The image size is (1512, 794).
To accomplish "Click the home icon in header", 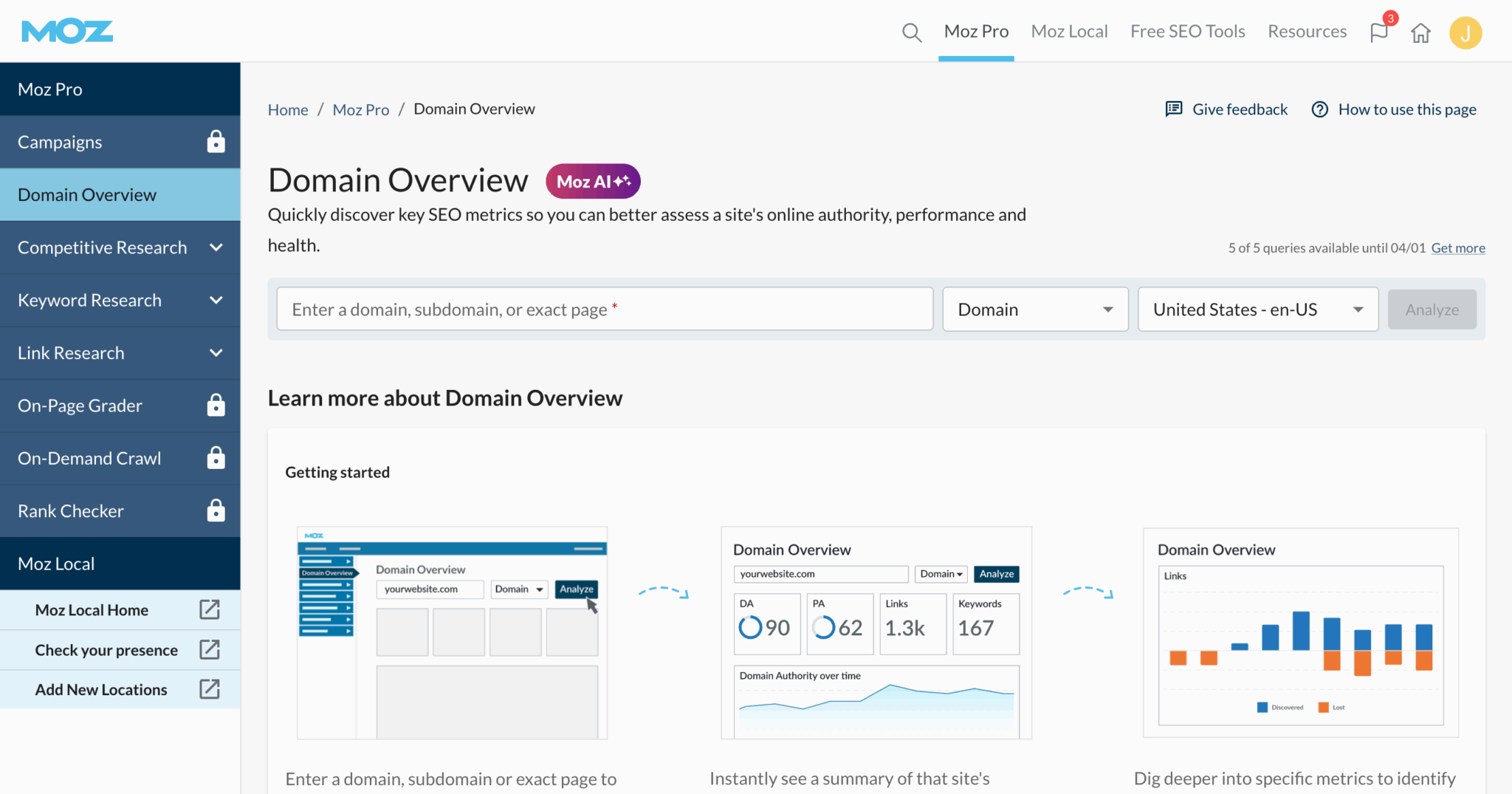I will click(1420, 32).
